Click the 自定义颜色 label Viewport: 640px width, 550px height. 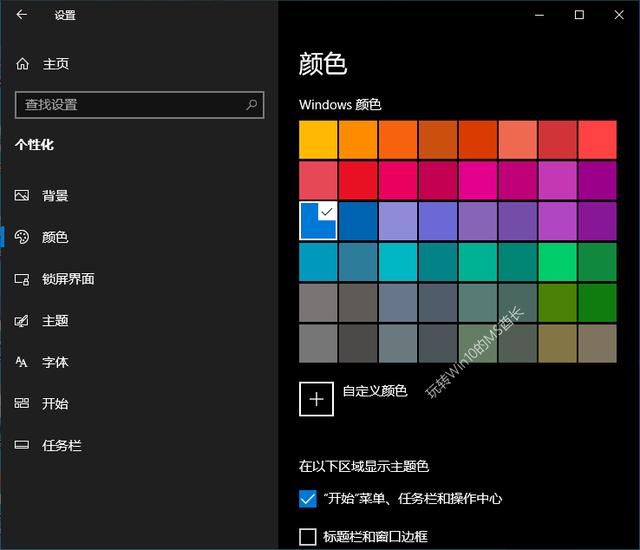coord(375,391)
